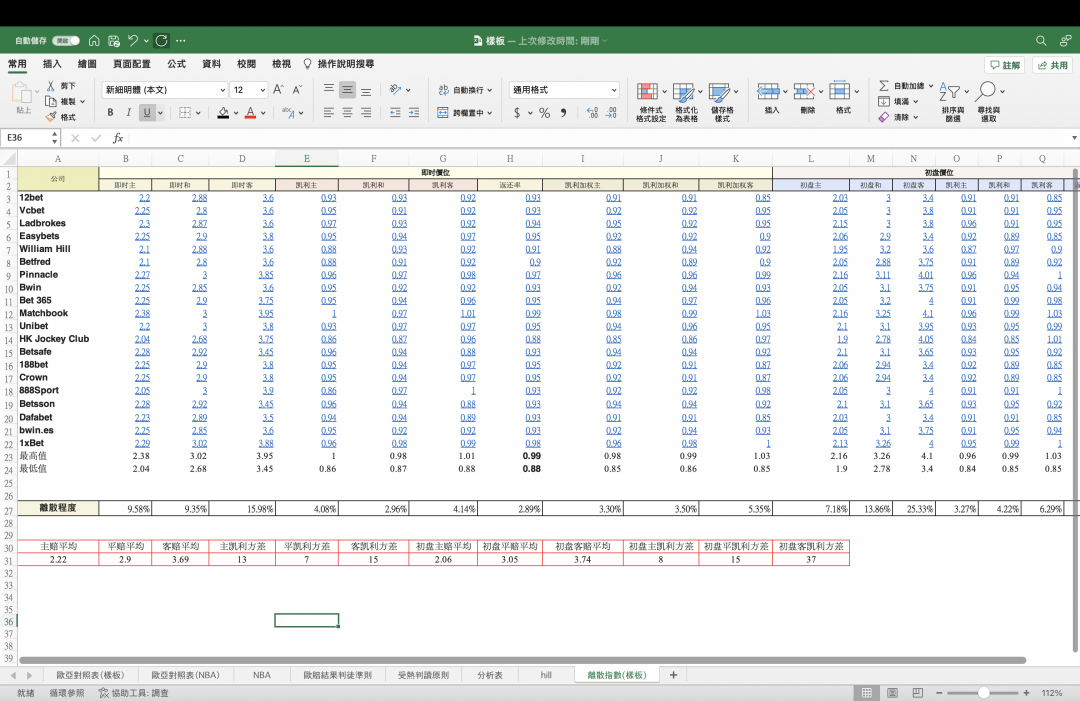Click the 操作說明搜尋 help search
Viewport: 1080px width, 701px height.
339,64
